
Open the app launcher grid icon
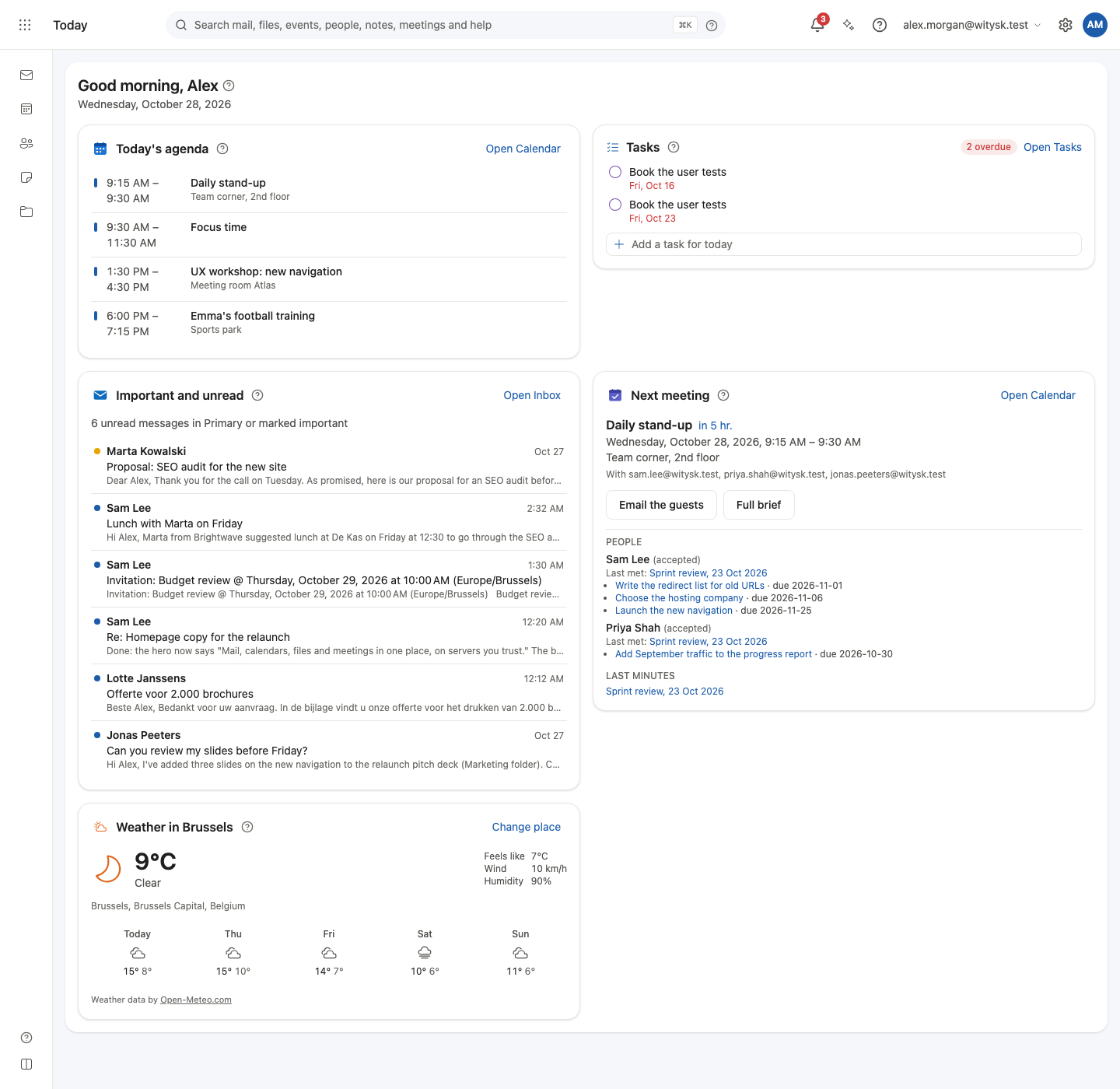coord(25,25)
